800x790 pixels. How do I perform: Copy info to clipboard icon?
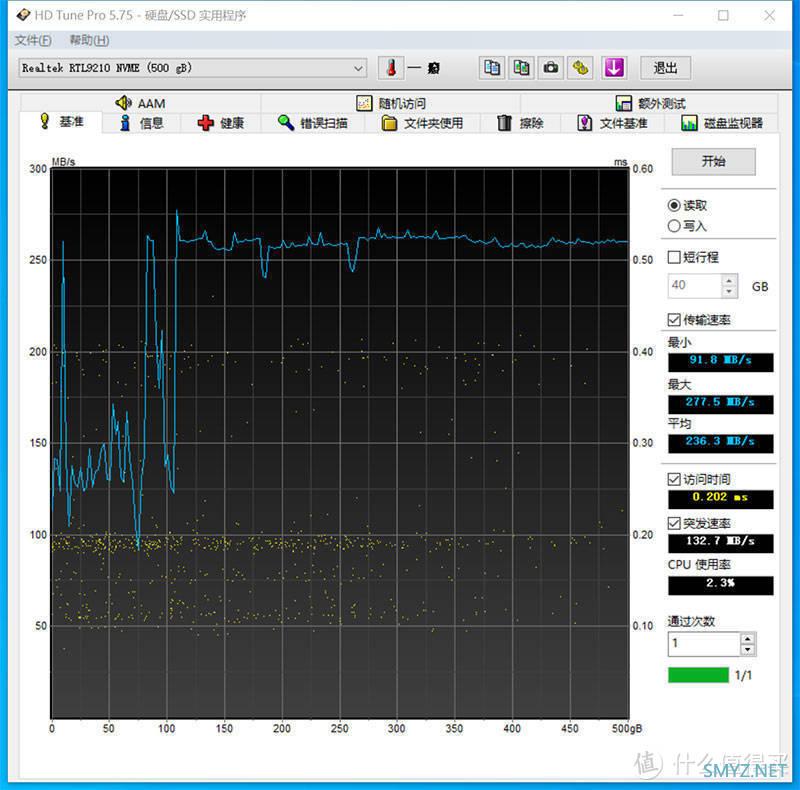(x=492, y=68)
